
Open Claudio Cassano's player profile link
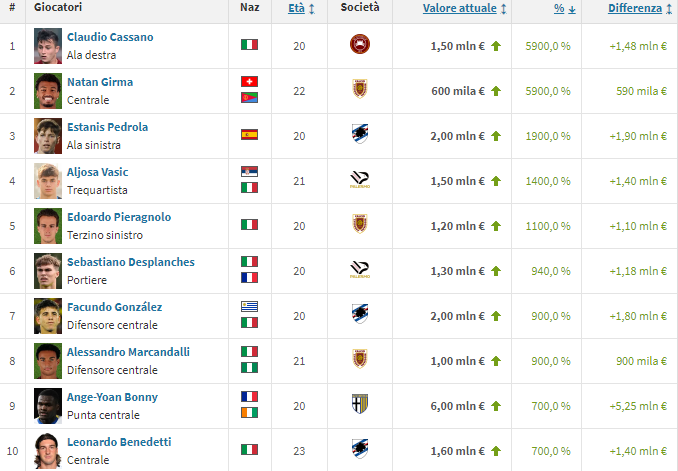(x=110, y=37)
